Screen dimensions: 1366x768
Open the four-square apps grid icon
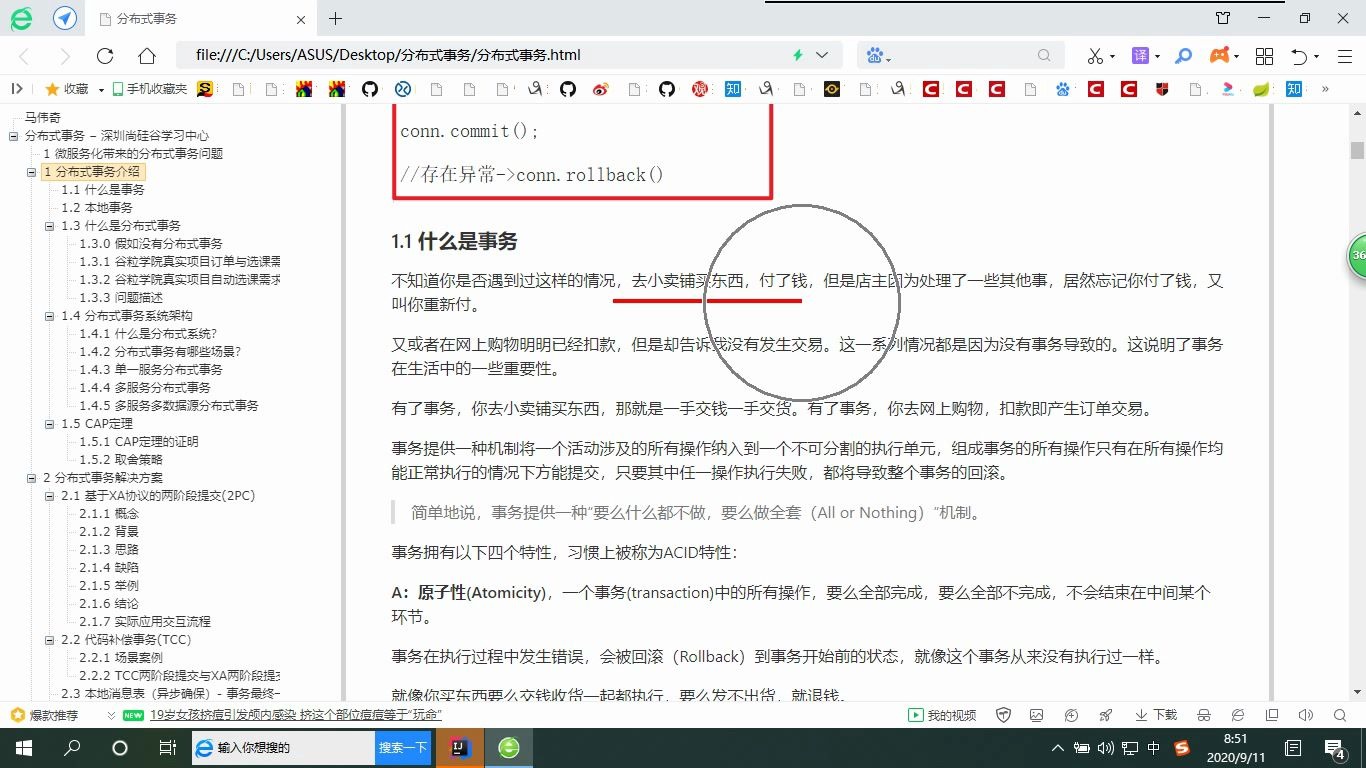pyautogui.click(x=1264, y=56)
